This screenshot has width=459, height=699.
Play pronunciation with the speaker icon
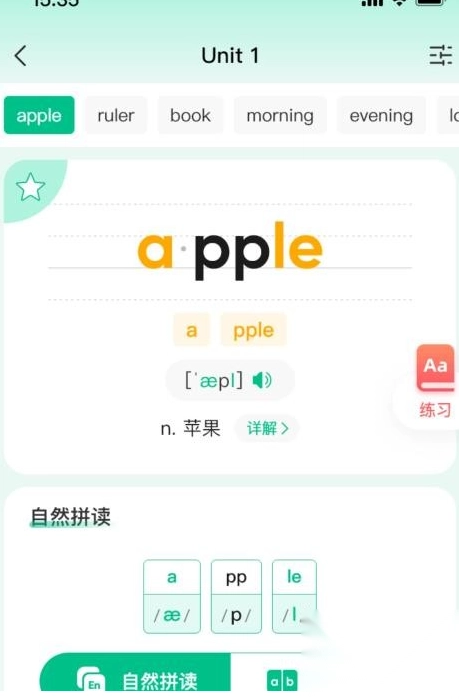point(262,380)
